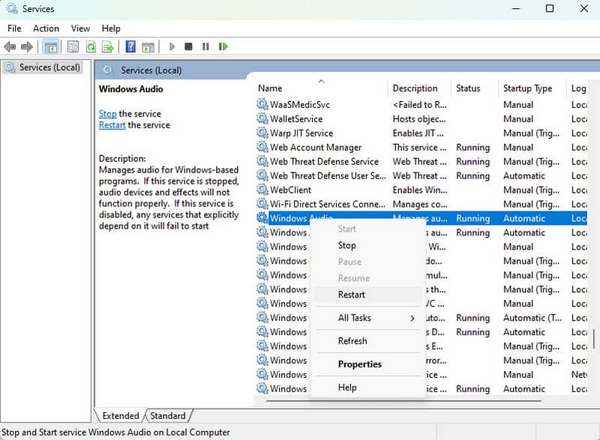Click the Back arrow toolbar icon
600x440 pixels.
(x=10, y=47)
